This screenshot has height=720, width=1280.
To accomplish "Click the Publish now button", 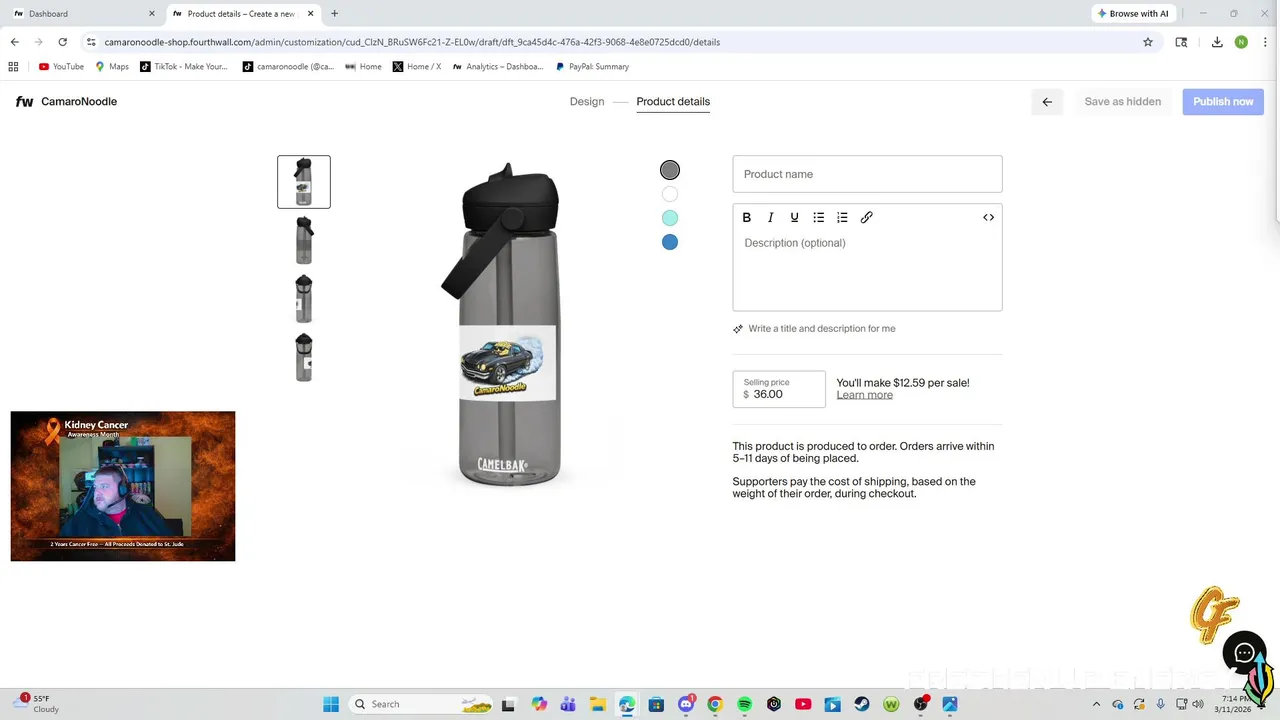I will 1223,101.
